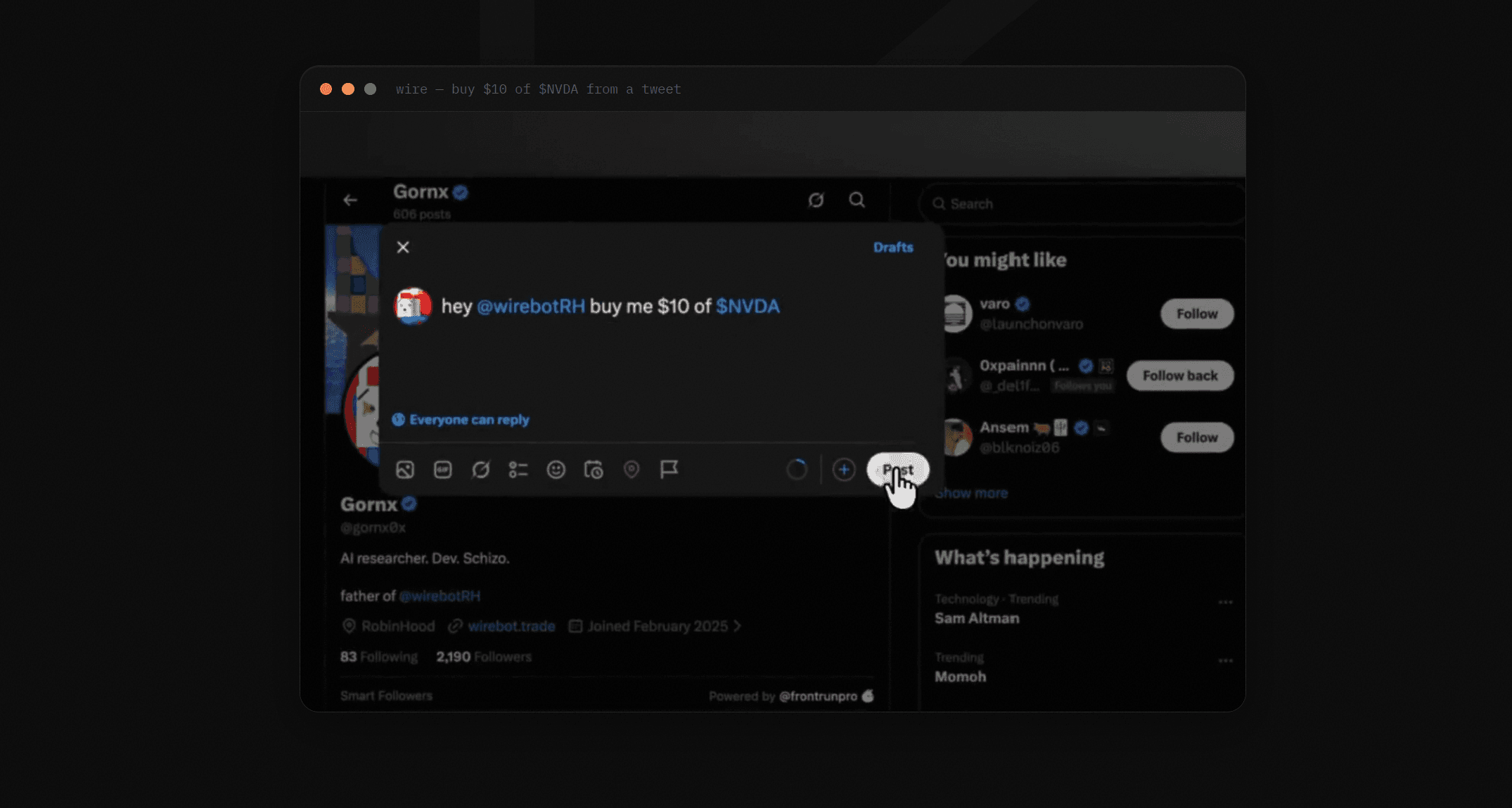View the 83 Following list
This screenshot has height=808, width=1512.
(x=379, y=657)
